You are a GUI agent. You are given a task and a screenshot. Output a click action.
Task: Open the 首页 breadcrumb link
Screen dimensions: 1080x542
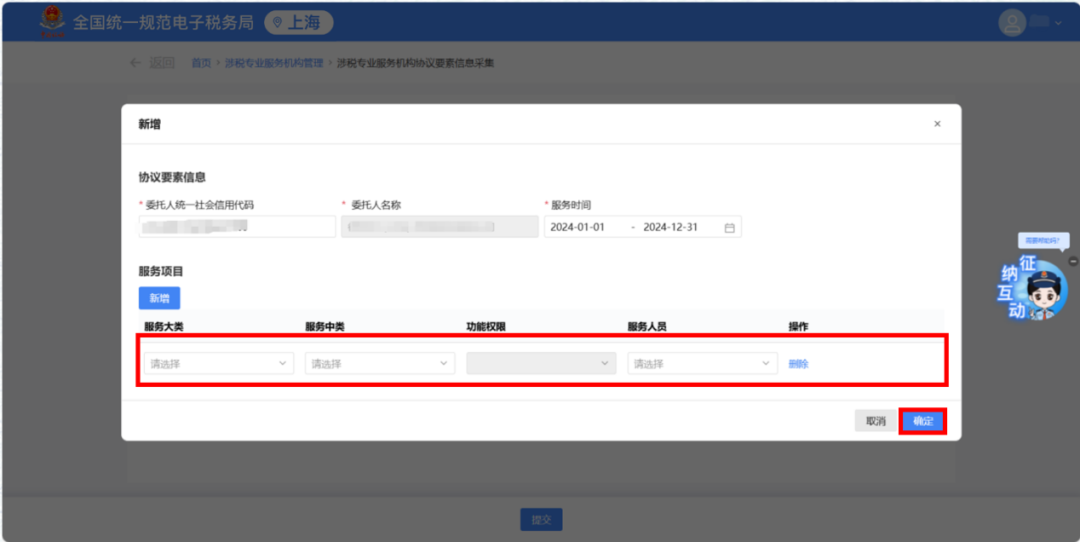(201, 63)
